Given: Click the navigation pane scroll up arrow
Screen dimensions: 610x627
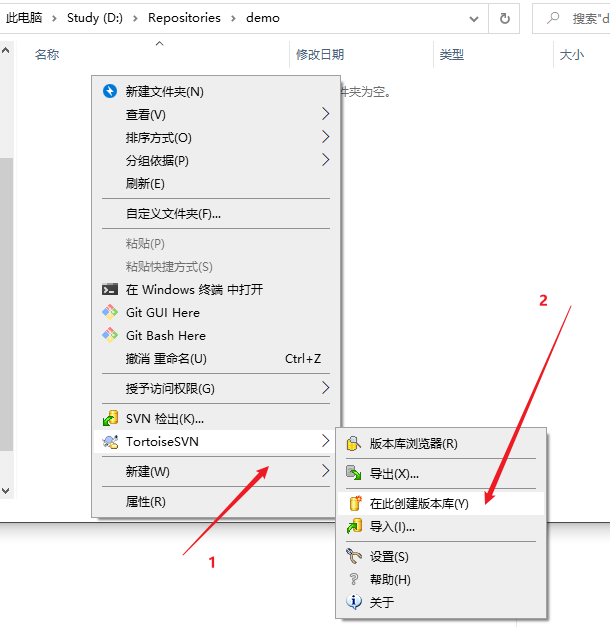Looking at the screenshot, I should 6,50.
